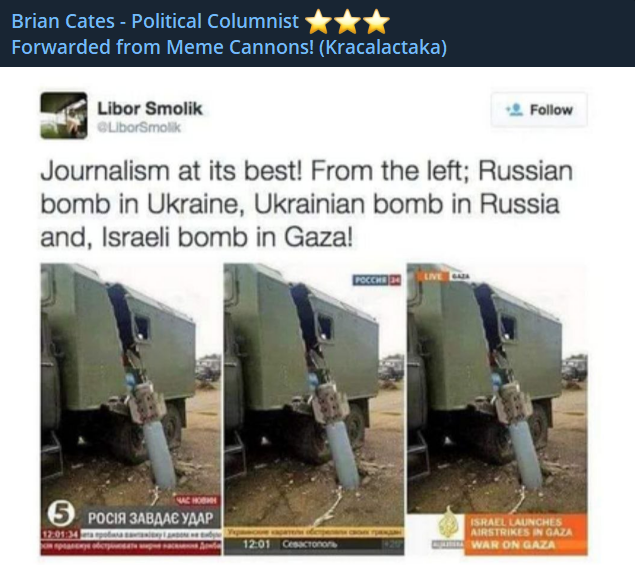
Task: Click the first gold star icon
Action: point(319,22)
